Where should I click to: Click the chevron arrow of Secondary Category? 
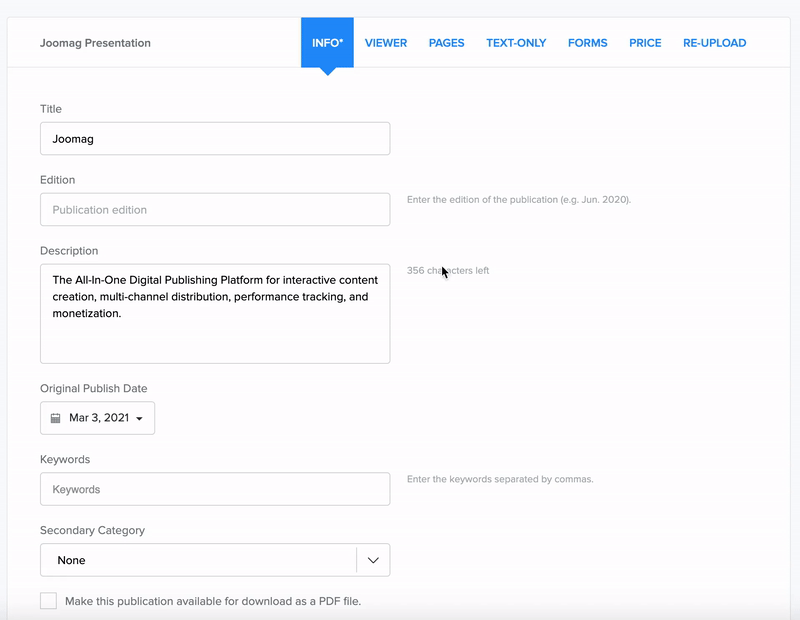click(373, 561)
